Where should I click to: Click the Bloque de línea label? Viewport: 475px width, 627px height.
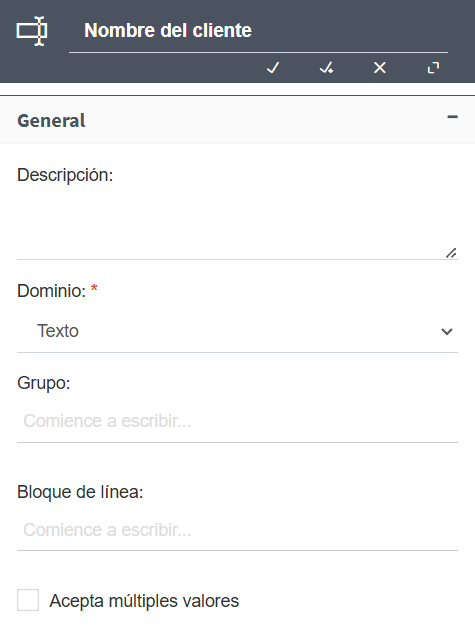click(80, 492)
